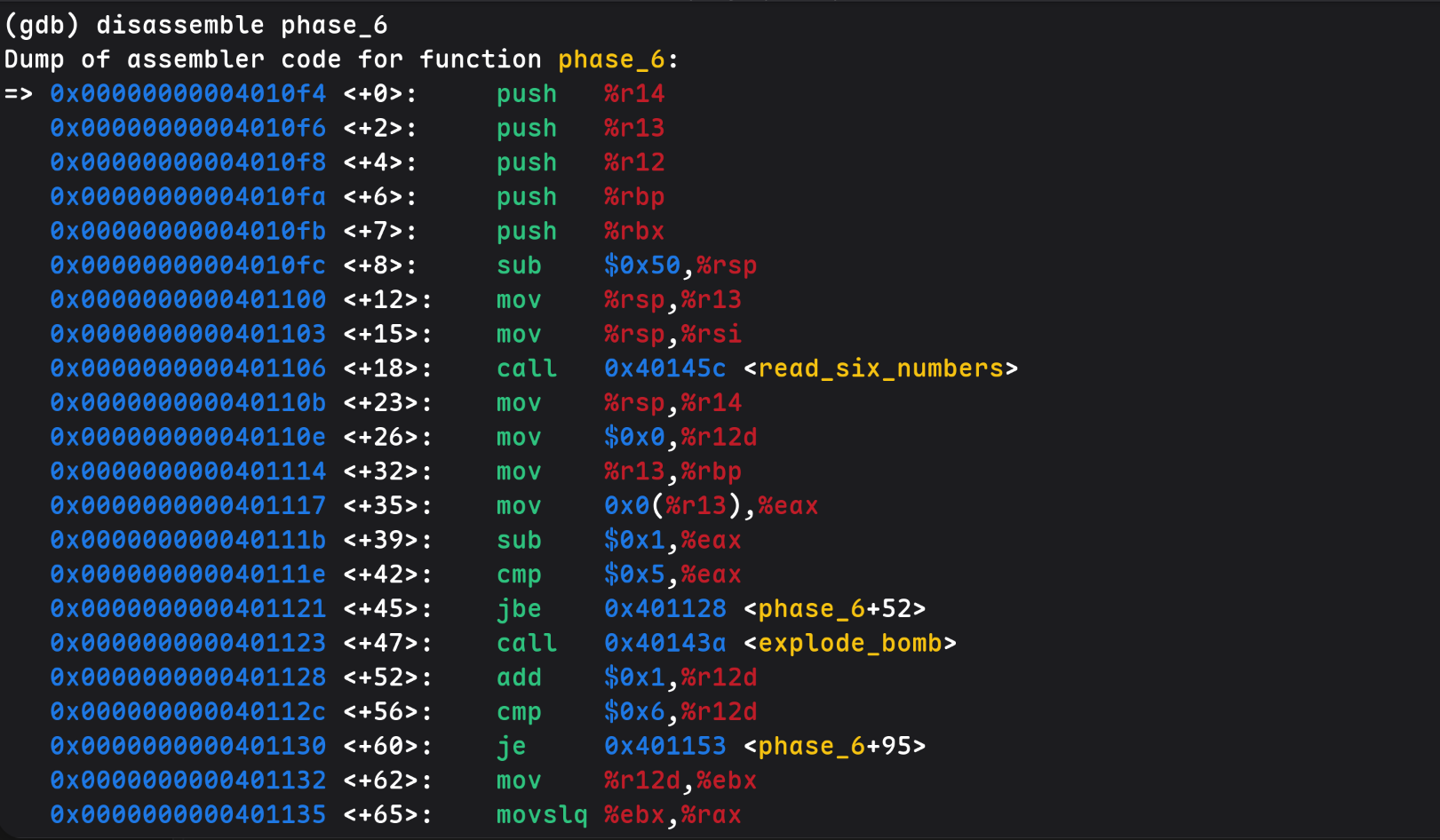Click call target address 0x40145c
The height and width of the screenshot is (840, 1440).
coord(665,368)
